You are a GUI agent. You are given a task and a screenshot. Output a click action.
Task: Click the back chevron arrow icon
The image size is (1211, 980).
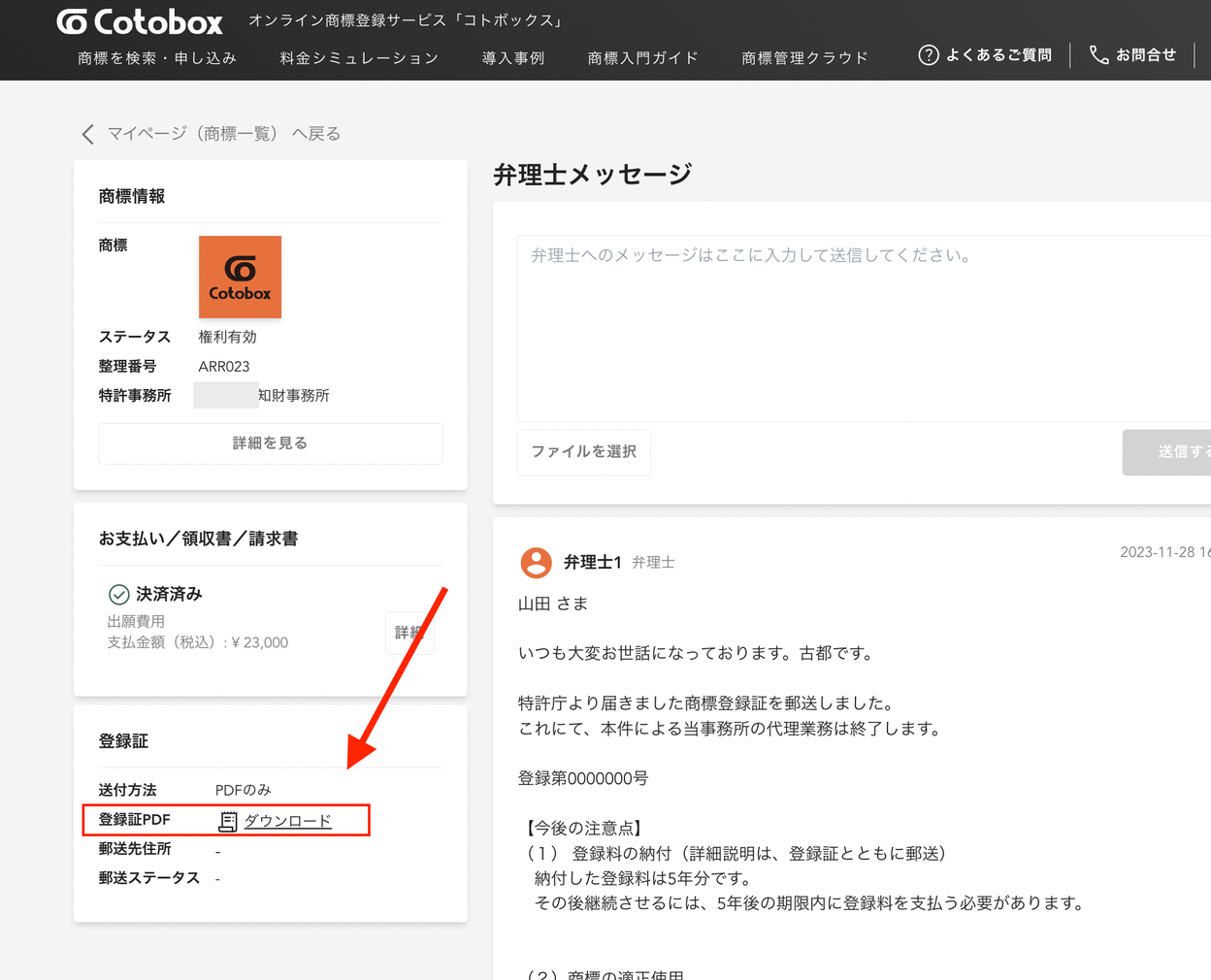[88, 134]
